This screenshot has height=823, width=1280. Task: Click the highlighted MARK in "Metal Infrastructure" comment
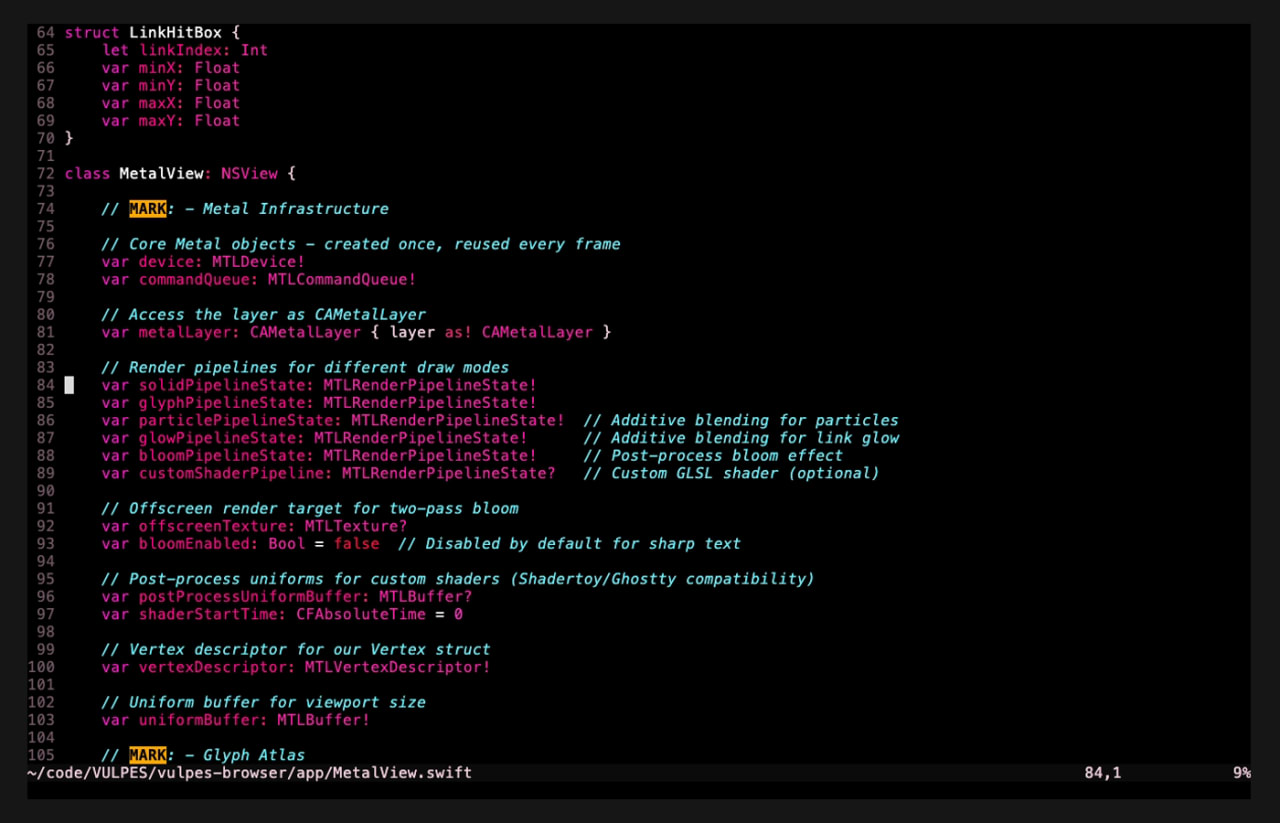[148, 209]
